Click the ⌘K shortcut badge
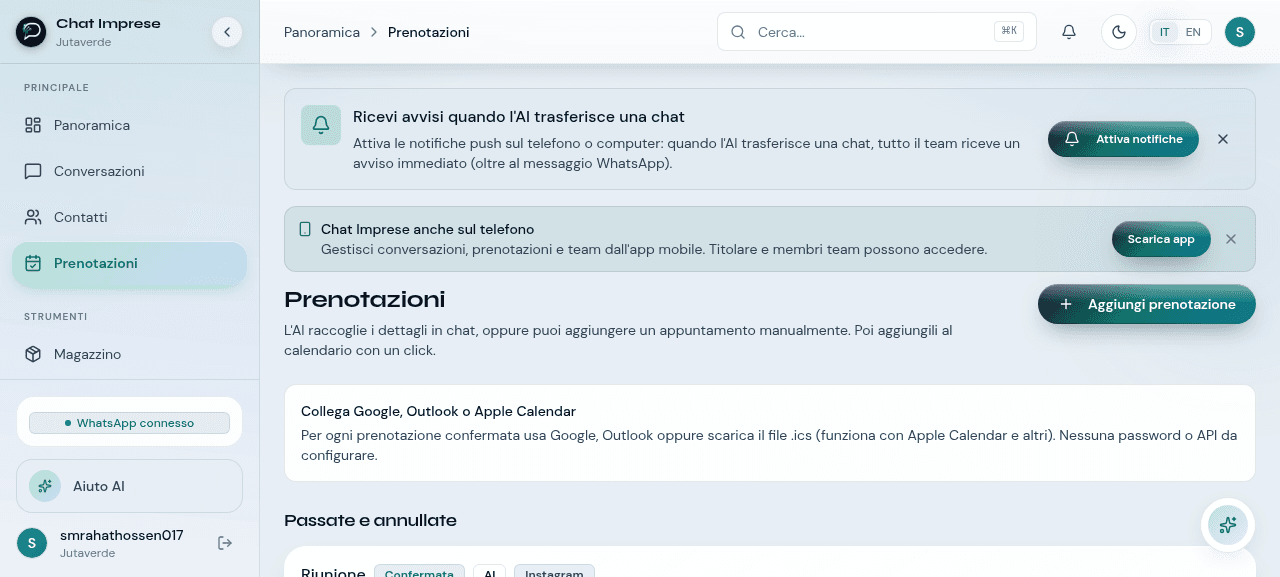The width and height of the screenshot is (1280, 577). (1009, 31)
